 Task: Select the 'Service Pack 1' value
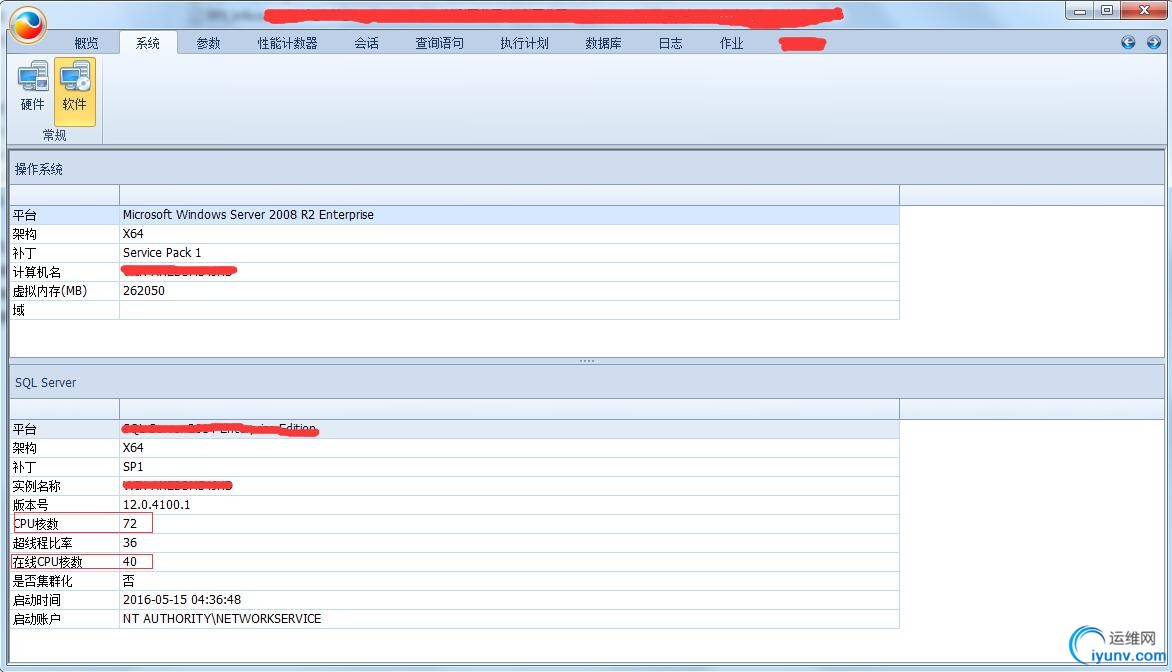[x=162, y=253]
